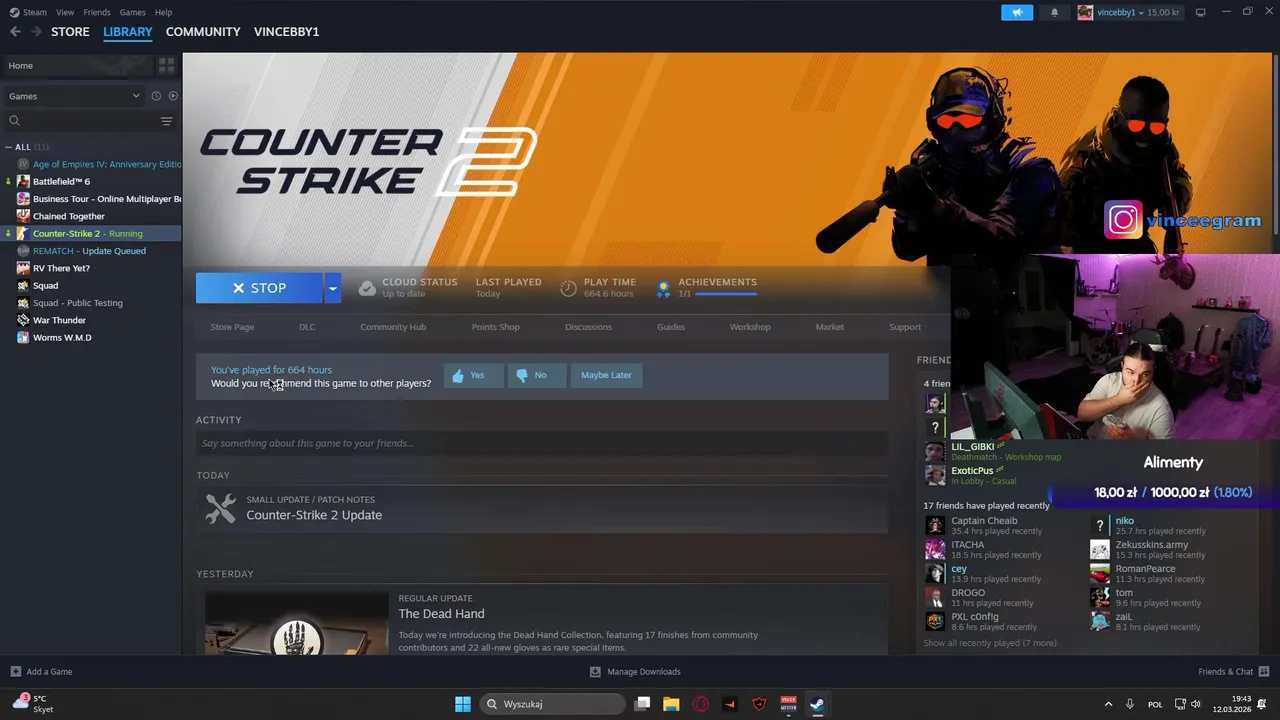Open Windows Start menu

(x=463, y=704)
